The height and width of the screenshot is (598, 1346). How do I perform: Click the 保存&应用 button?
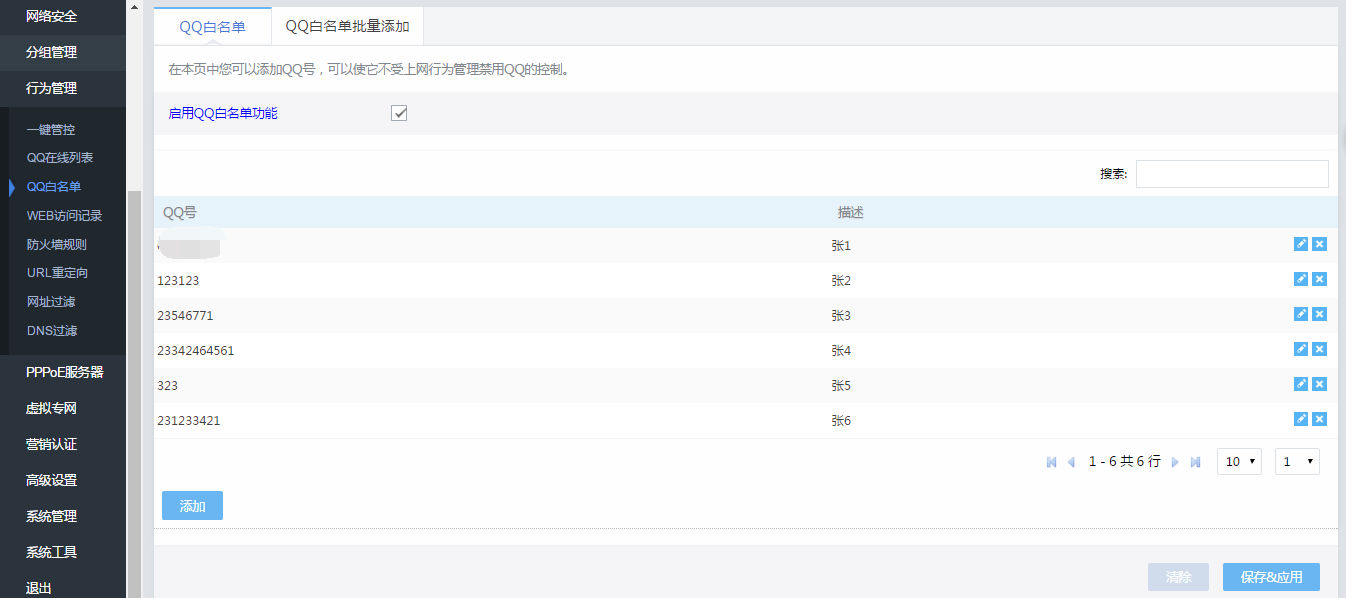click(1271, 577)
